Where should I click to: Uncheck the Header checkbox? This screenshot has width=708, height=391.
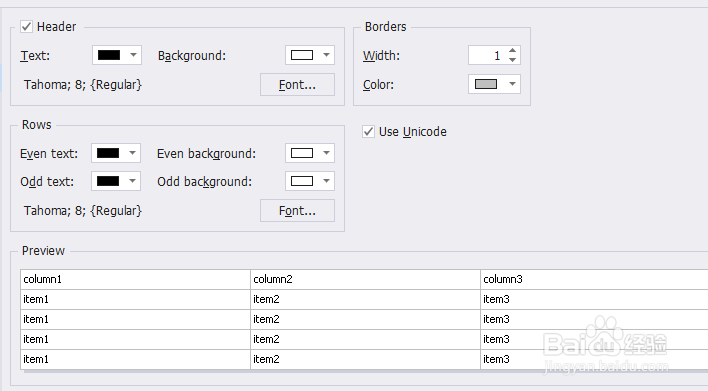click(x=26, y=27)
